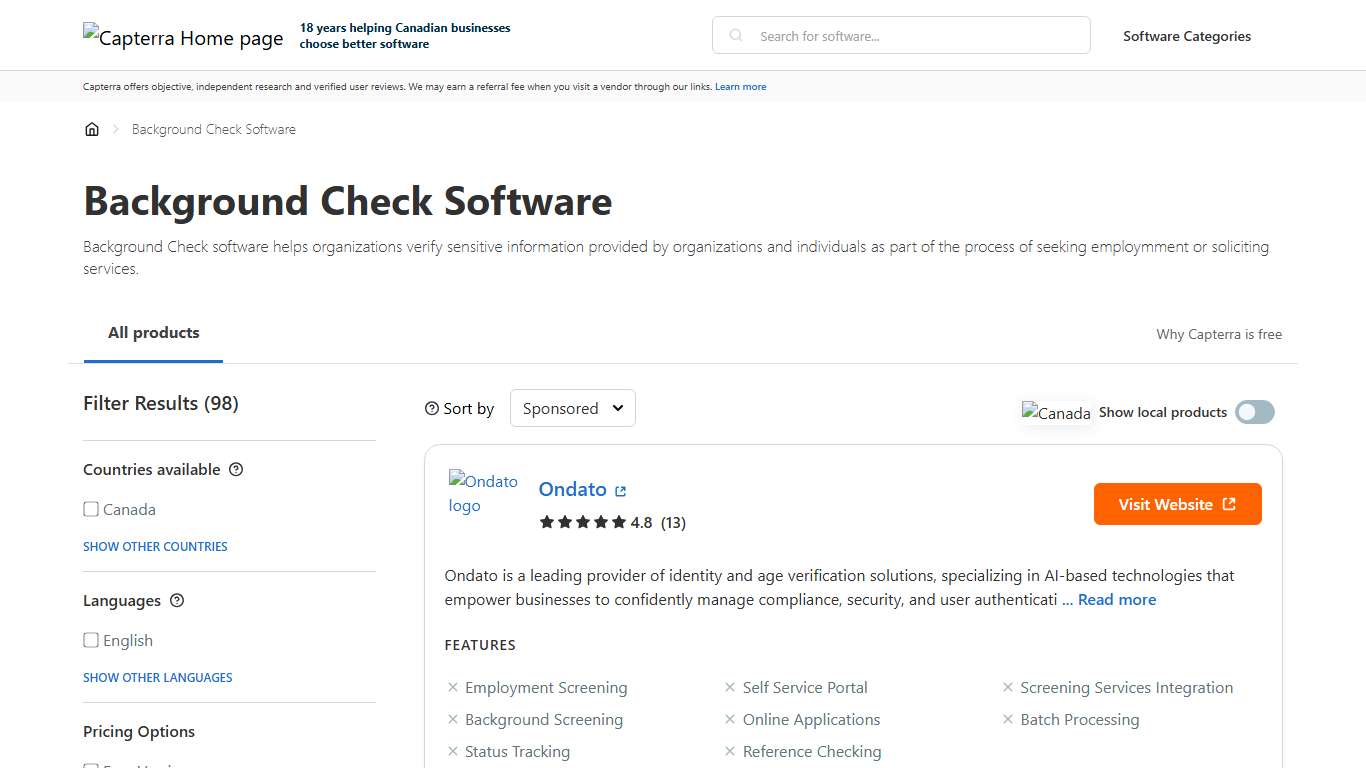Check the English language checkbox
This screenshot has width=1366, height=768.
click(91, 640)
